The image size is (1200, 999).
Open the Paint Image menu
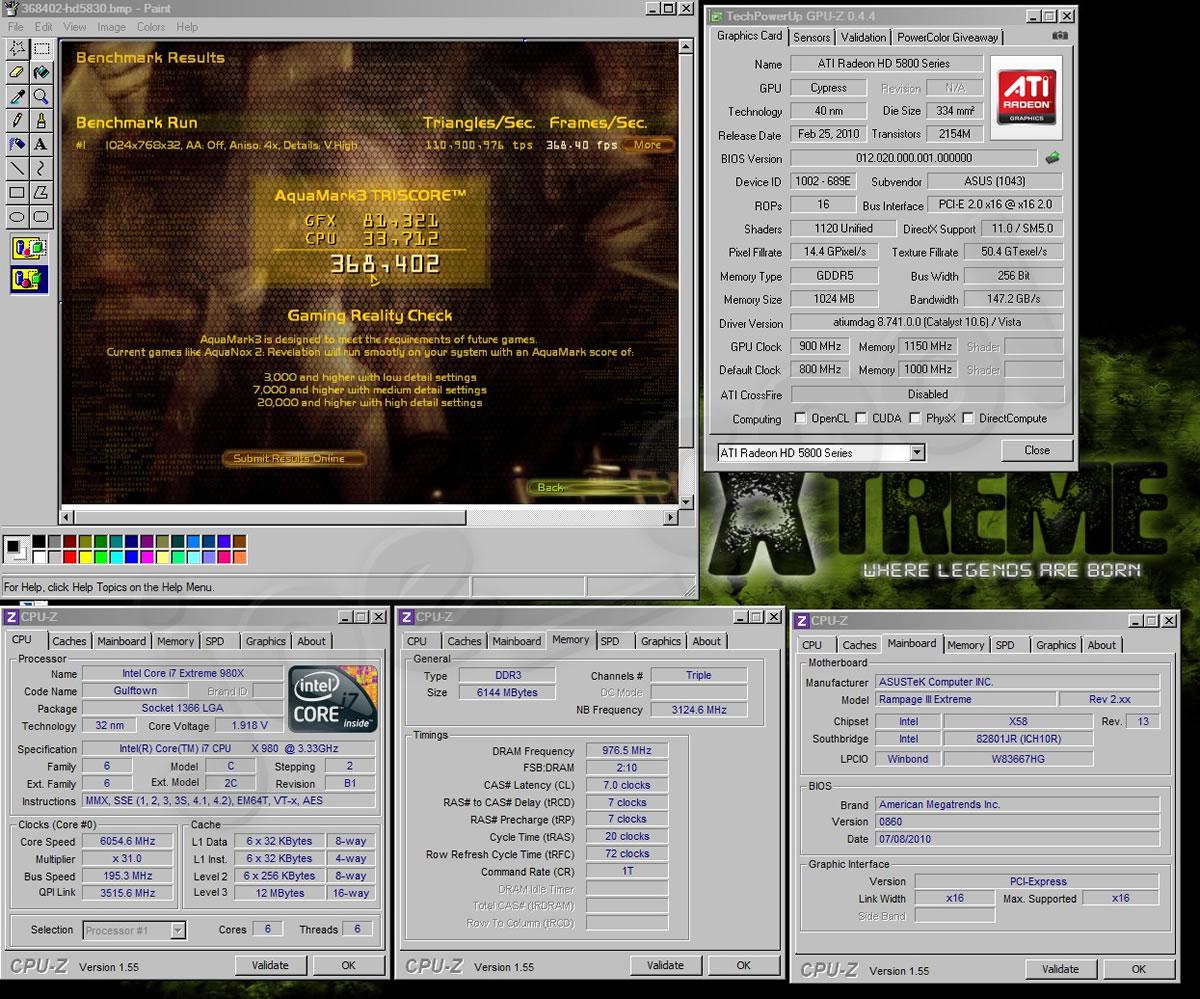coord(111,27)
